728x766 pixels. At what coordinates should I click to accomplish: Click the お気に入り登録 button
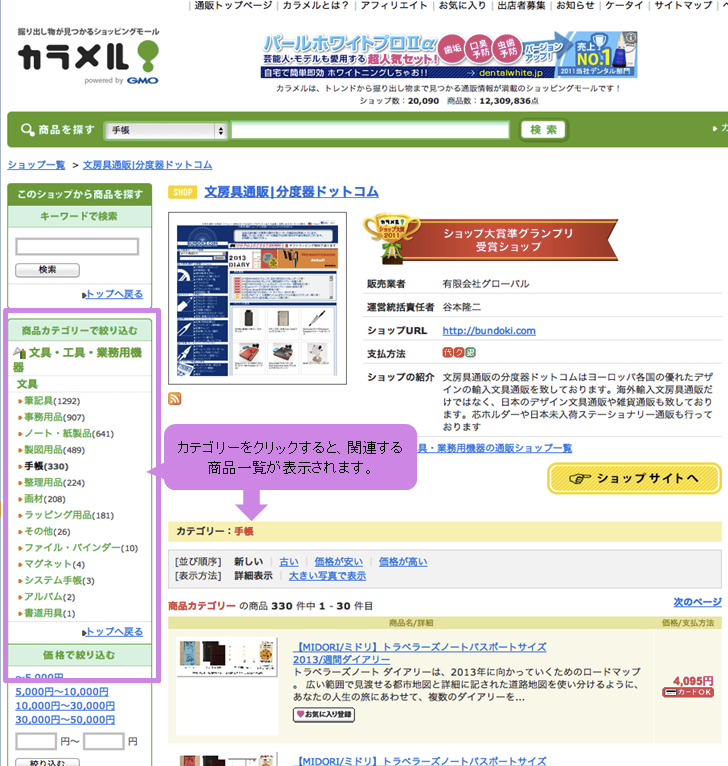(324, 714)
